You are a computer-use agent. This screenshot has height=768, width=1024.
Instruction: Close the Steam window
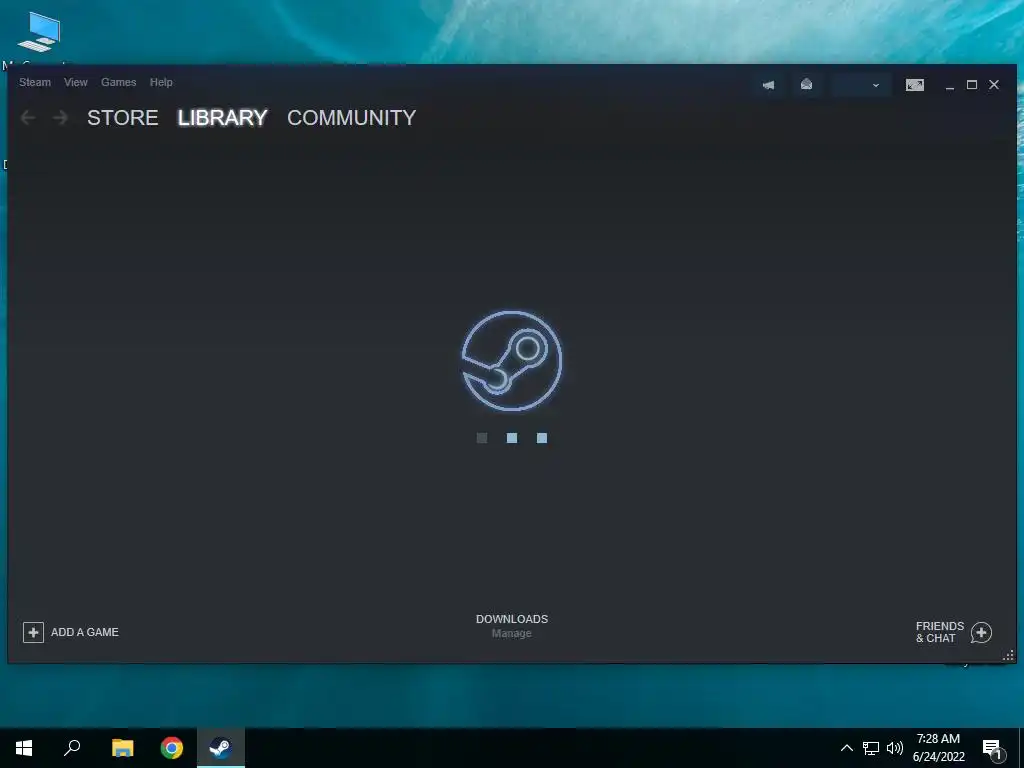coord(994,85)
